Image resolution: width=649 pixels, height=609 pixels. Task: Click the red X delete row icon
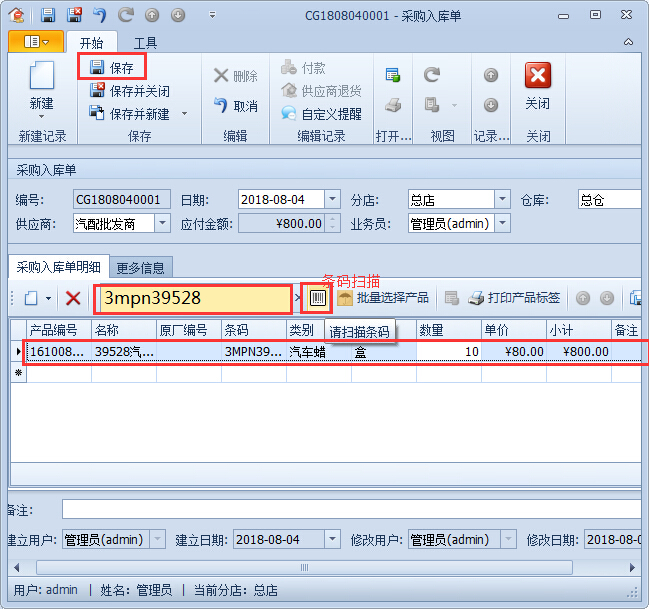pyautogui.click(x=73, y=298)
